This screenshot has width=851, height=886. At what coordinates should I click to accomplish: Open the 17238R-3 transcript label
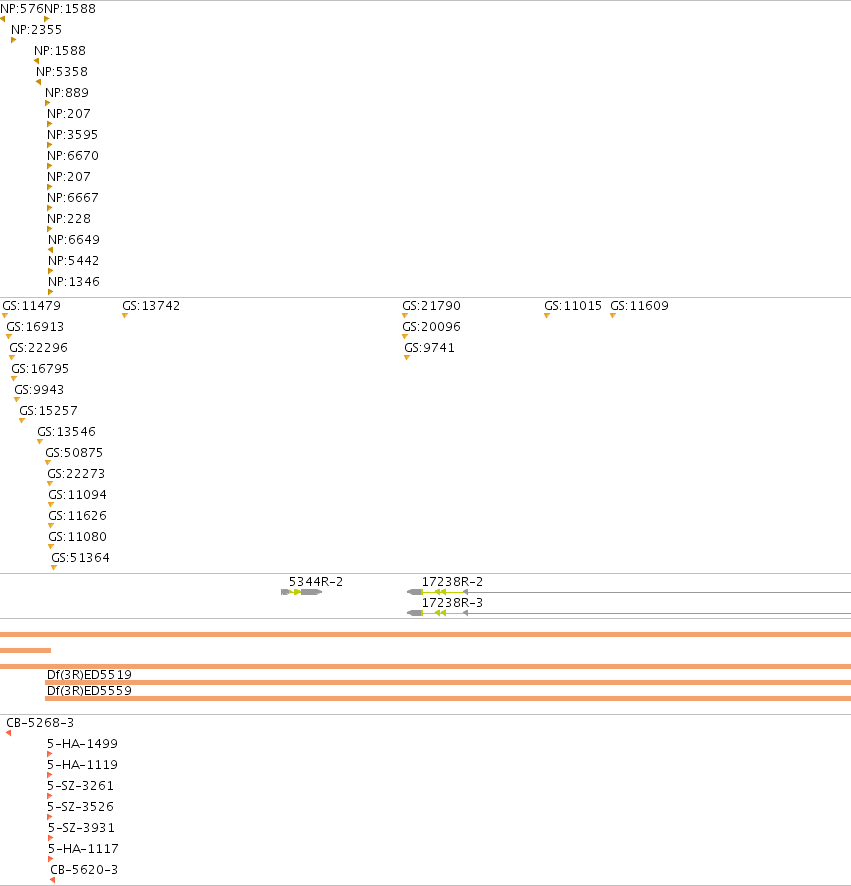pyautogui.click(x=452, y=602)
